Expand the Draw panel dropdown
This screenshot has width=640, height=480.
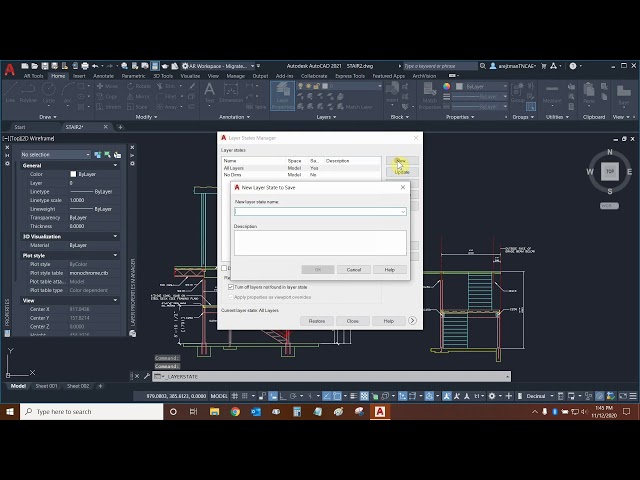pyautogui.click(x=48, y=117)
